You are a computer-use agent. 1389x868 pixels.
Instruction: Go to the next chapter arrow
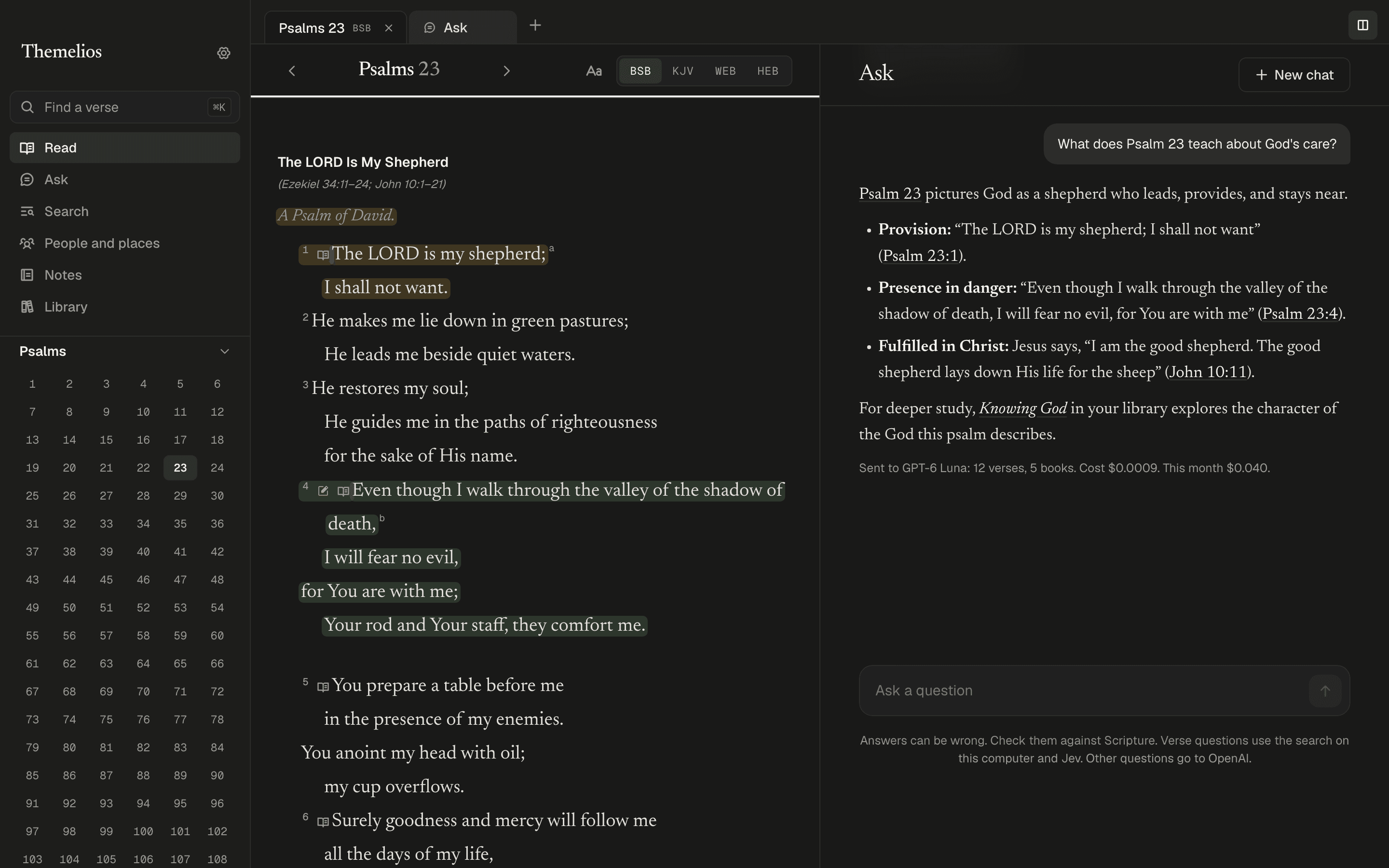click(x=506, y=70)
